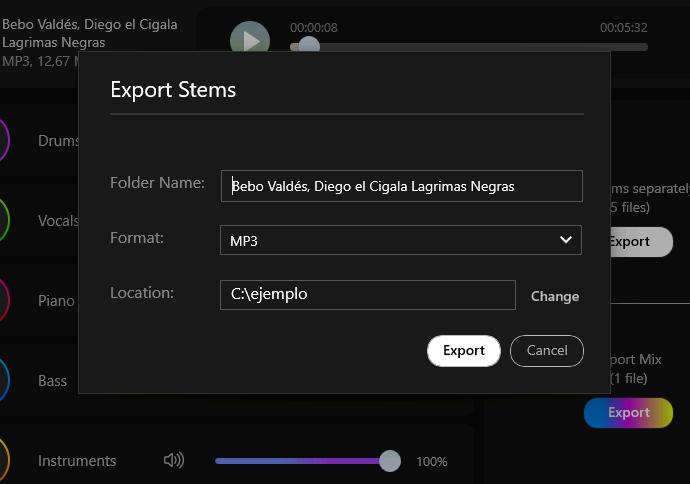690x484 pixels.
Task: Click the Piano stem circle icon
Action: 4,300
